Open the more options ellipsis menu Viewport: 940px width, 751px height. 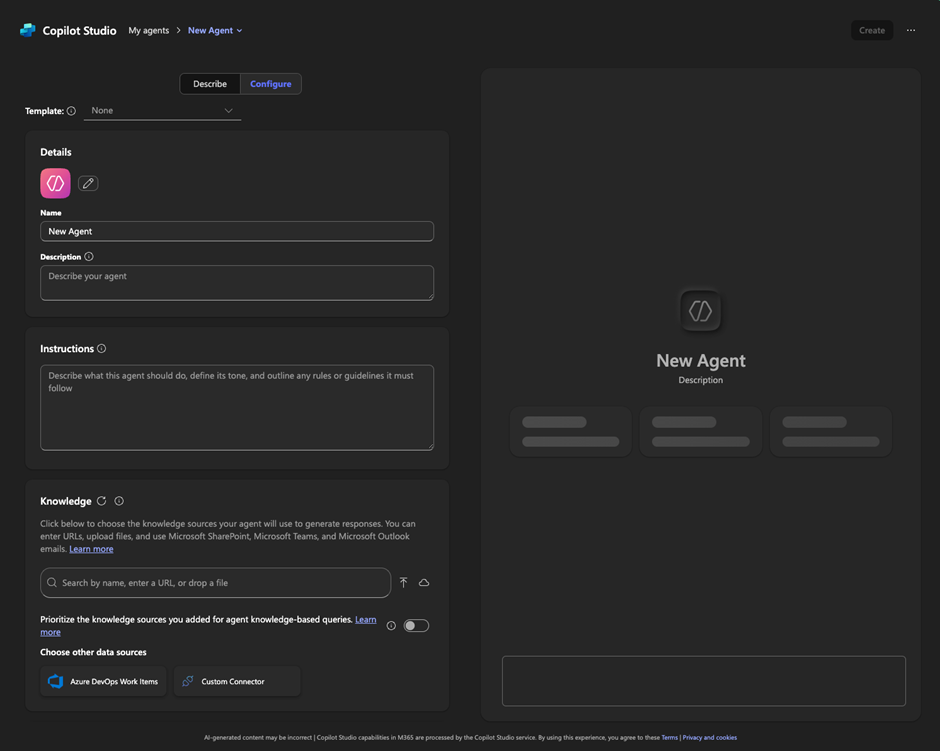(911, 30)
